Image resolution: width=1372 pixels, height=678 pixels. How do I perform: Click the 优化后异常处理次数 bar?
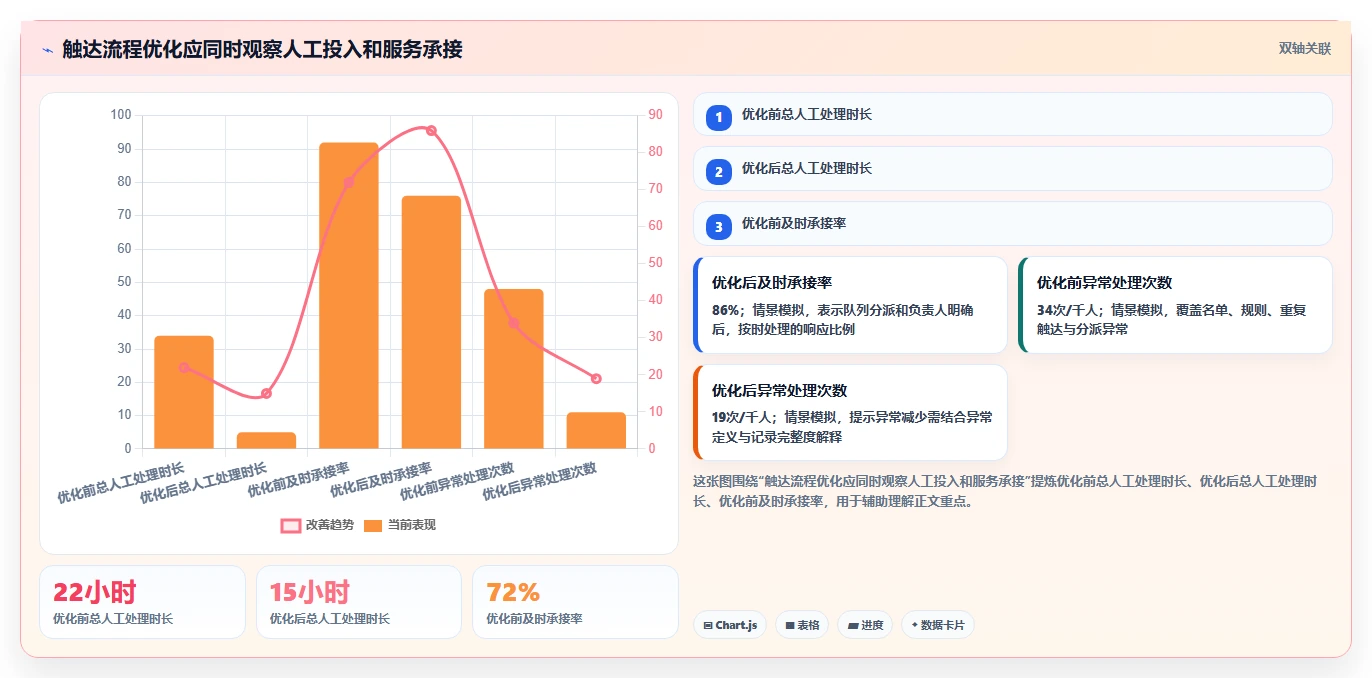pyautogui.click(x=596, y=430)
